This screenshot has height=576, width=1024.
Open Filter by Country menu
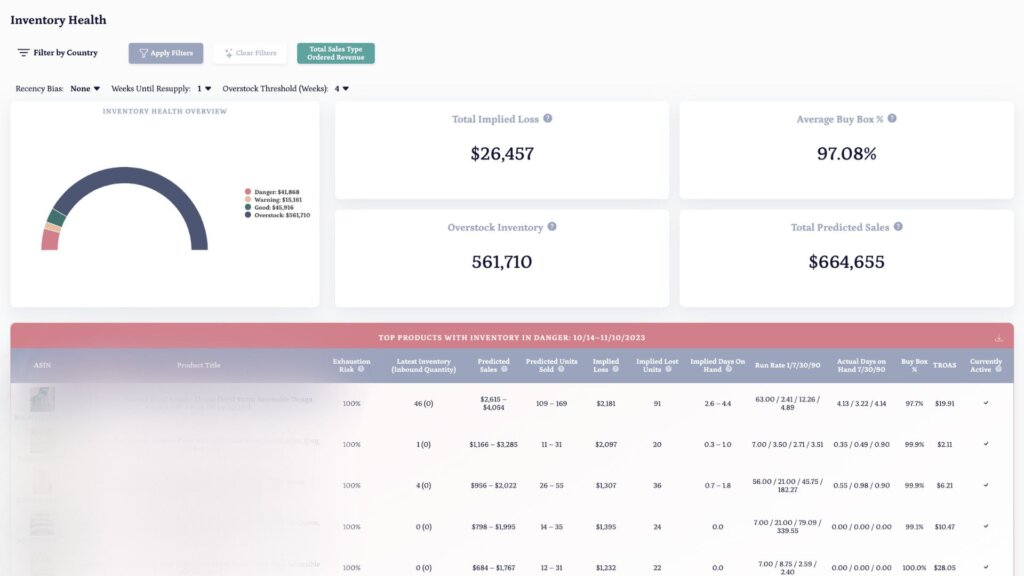[57, 53]
